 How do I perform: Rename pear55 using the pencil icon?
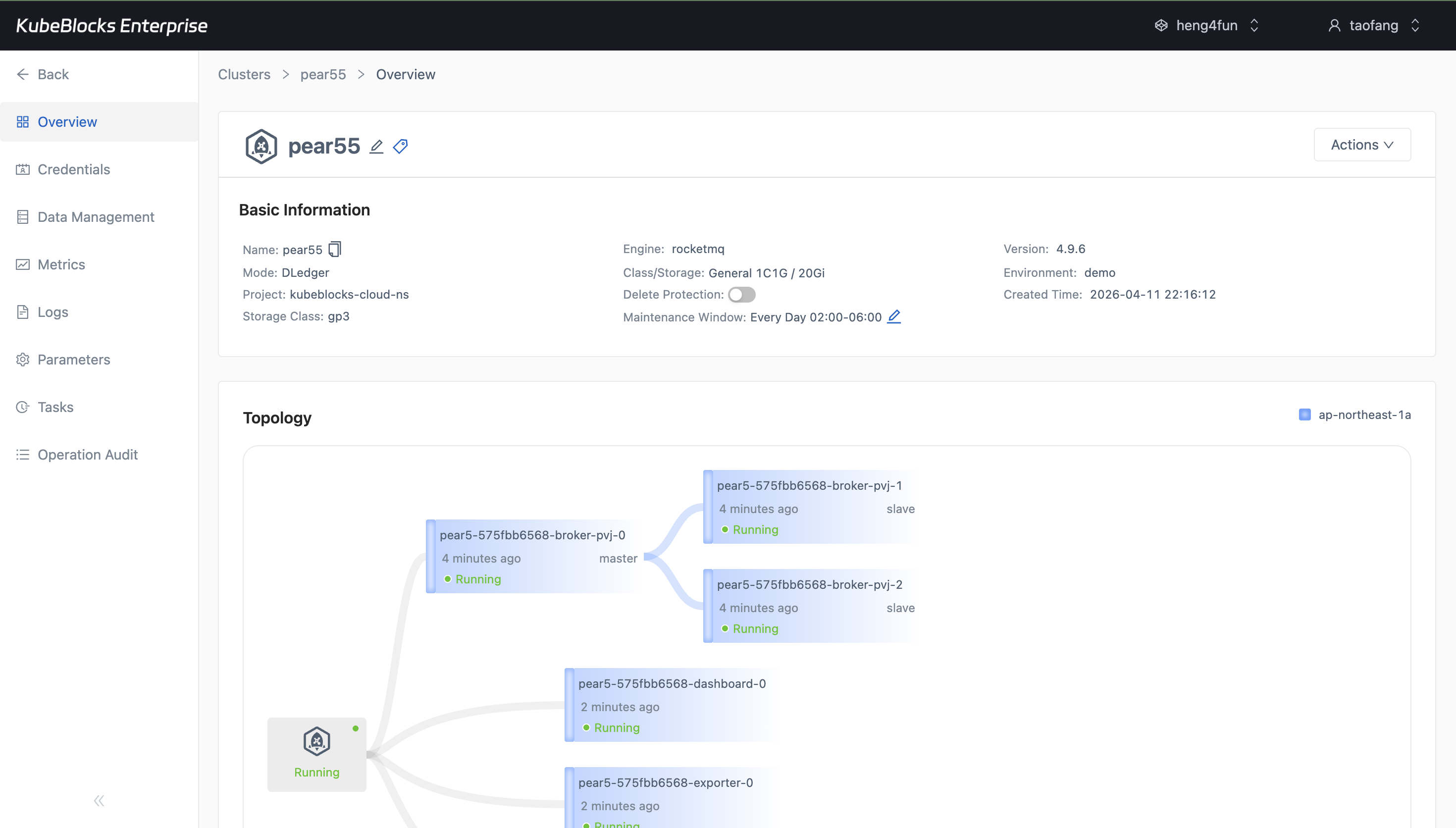pyautogui.click(x=376, y=146)
